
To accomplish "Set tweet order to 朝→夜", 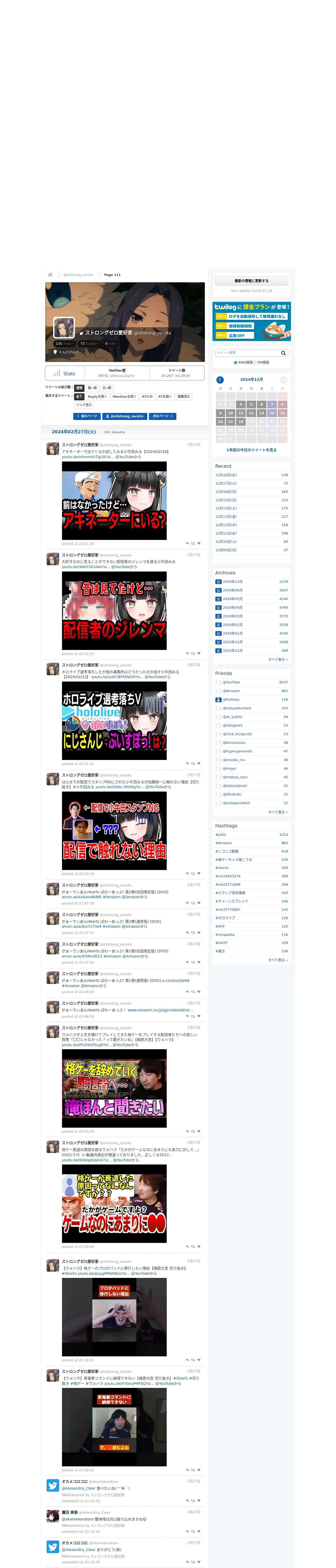I will coord(92,388).
